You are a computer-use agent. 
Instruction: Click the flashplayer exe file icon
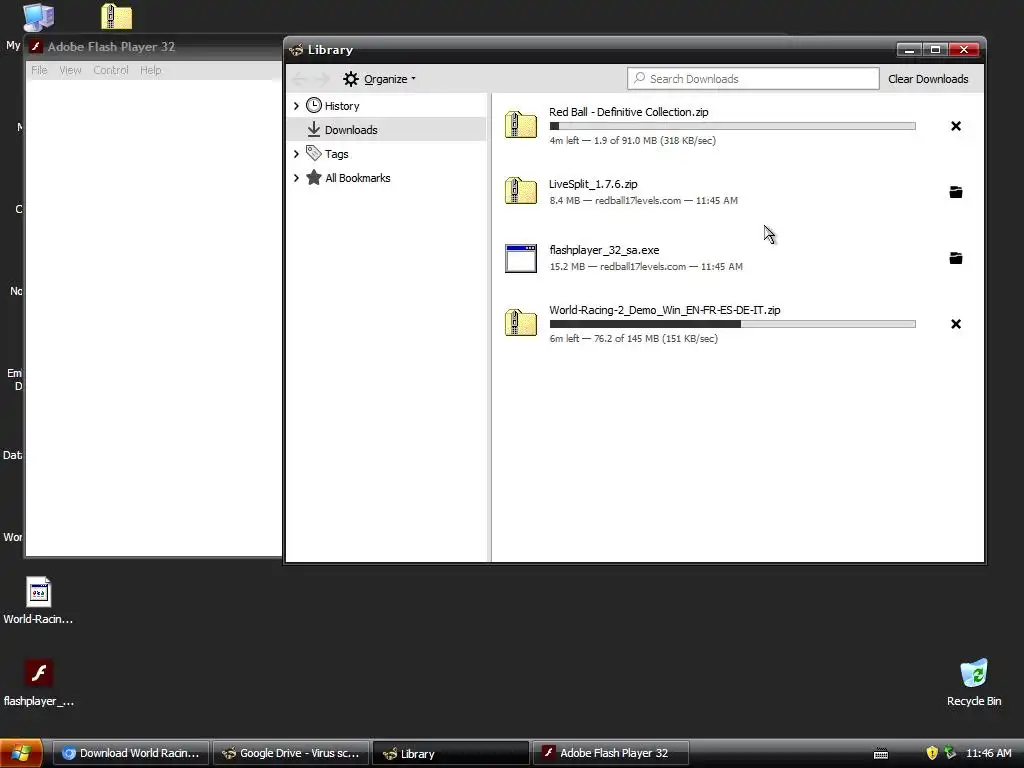point(520,258)
